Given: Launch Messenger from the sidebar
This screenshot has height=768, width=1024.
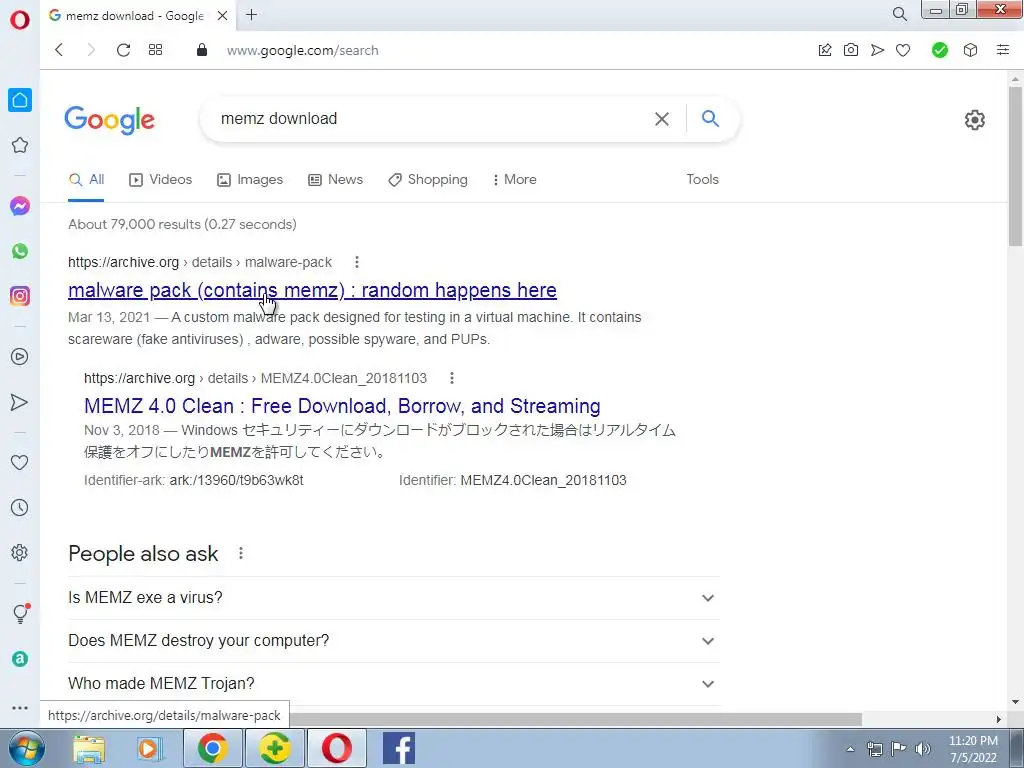Looking at the screenshot, I should click(20, 206).
